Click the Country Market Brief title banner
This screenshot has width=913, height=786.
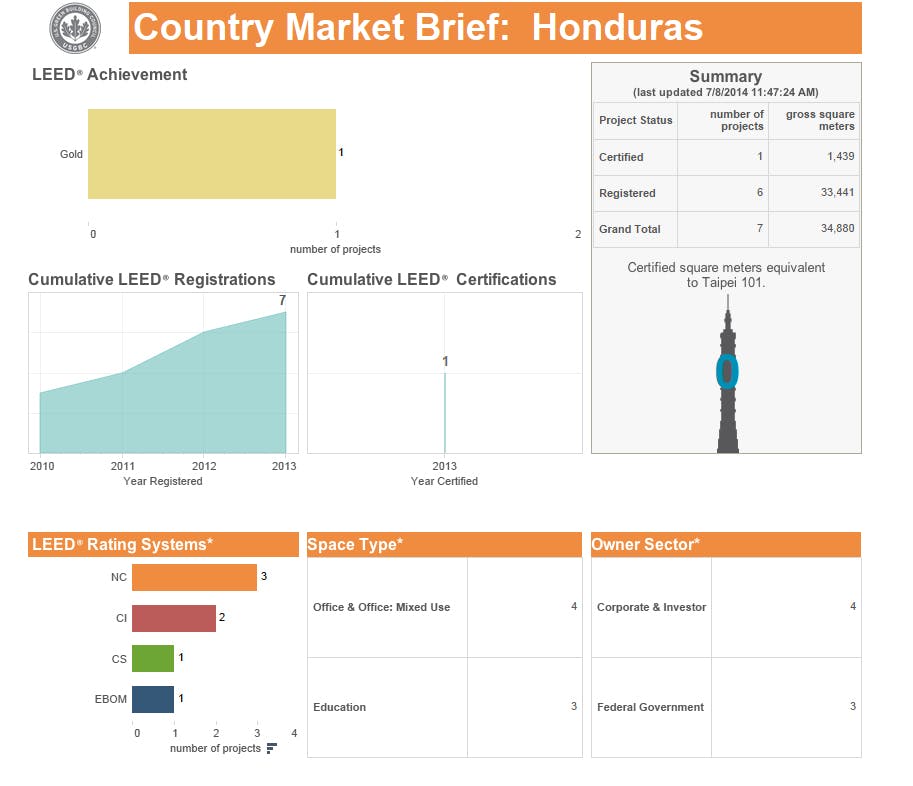[x=495, y=28]
